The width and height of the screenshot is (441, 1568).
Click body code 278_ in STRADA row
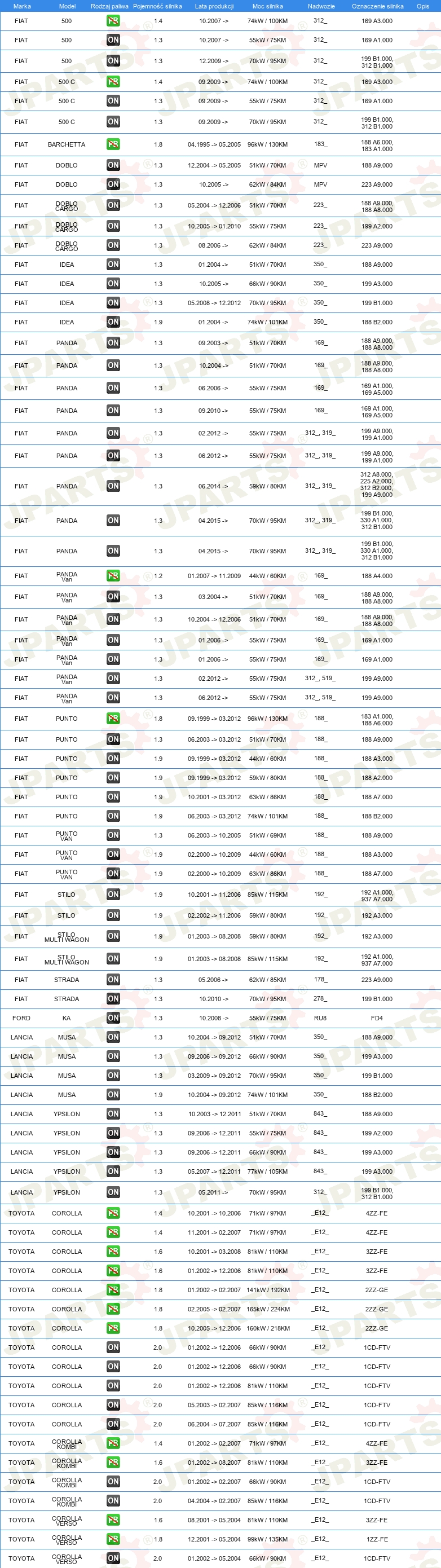pos(320,998)
